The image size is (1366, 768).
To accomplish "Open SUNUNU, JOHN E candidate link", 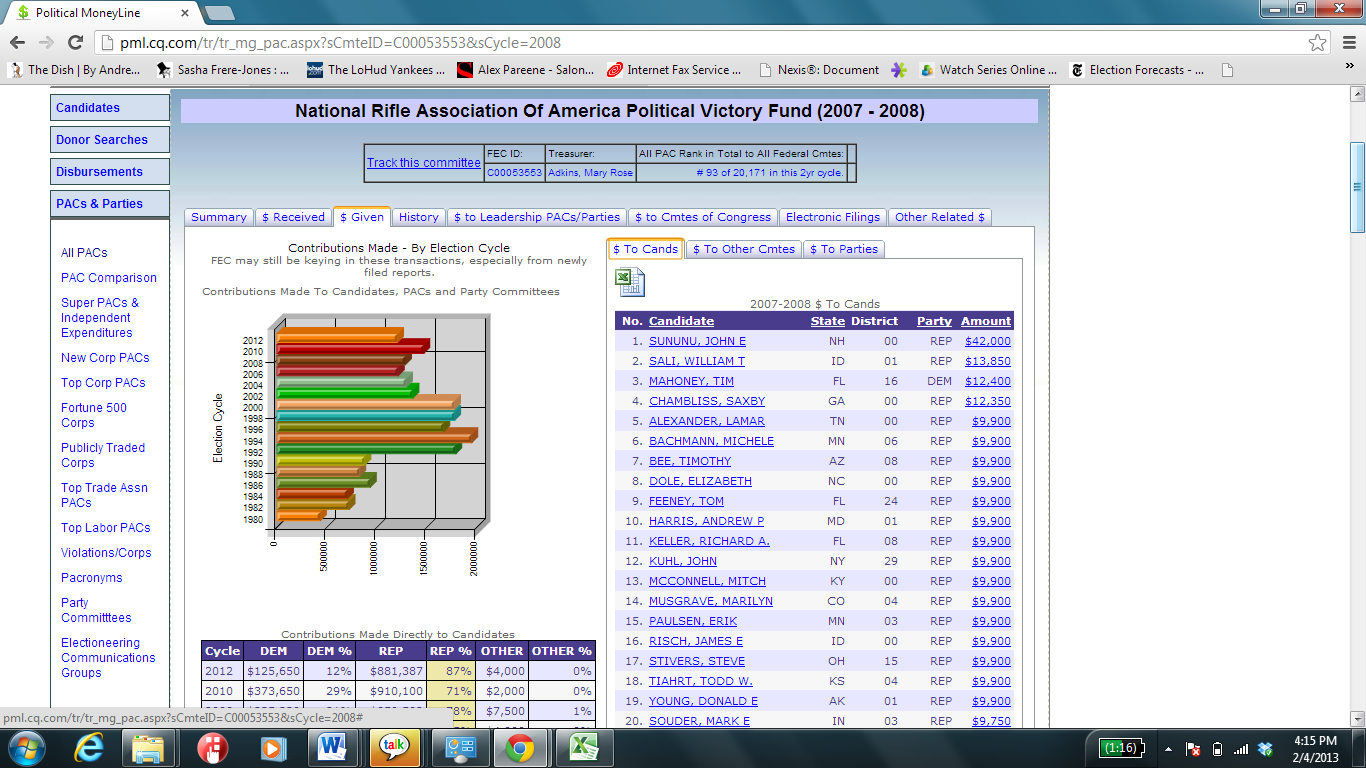I will 697,341.
